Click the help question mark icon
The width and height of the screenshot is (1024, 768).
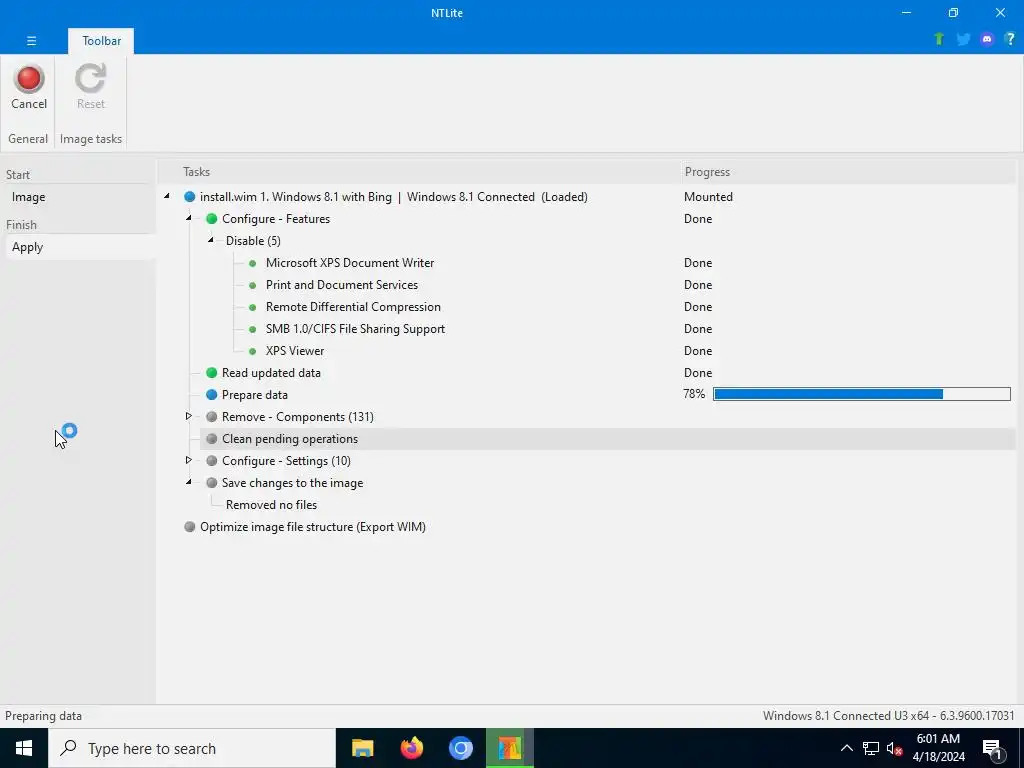click(1010, 39)
